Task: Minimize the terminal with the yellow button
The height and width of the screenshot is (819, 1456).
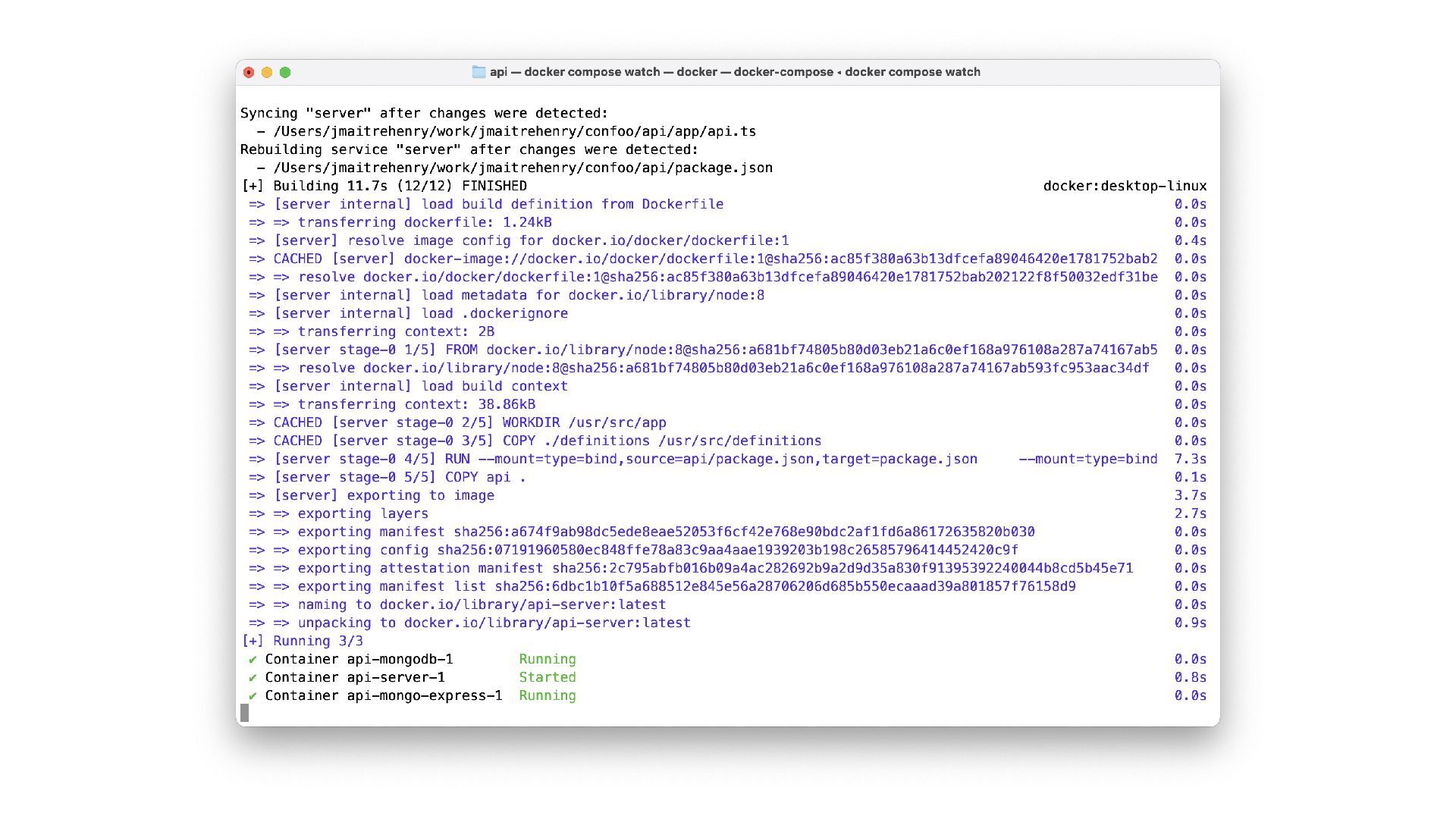Action: [x=267, y=72]
